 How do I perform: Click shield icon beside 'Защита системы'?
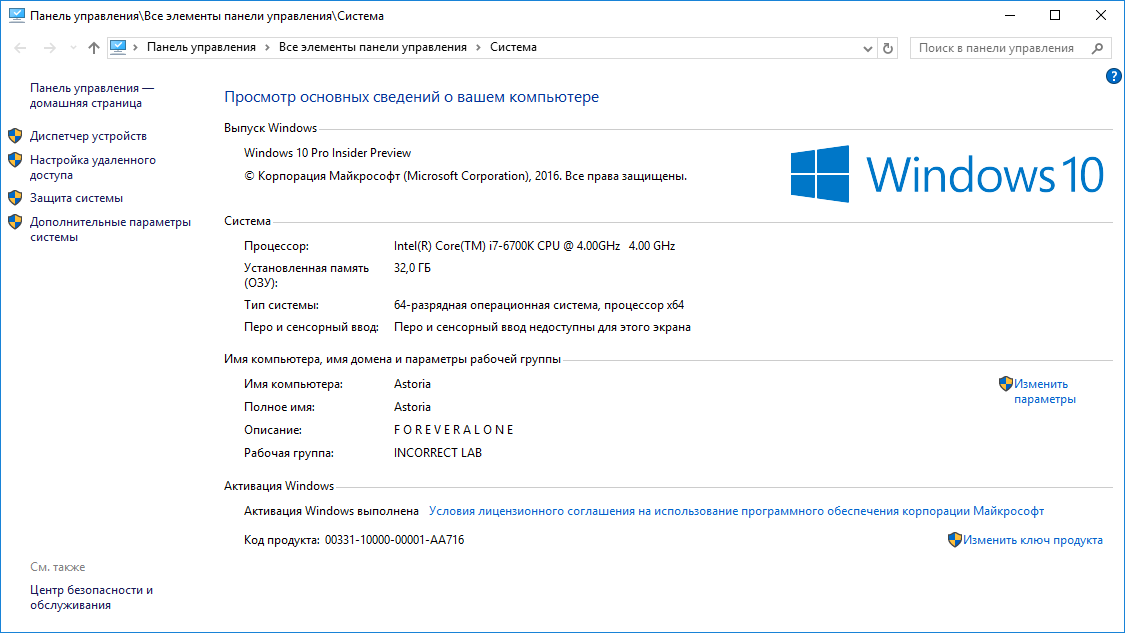coord(15,197)
